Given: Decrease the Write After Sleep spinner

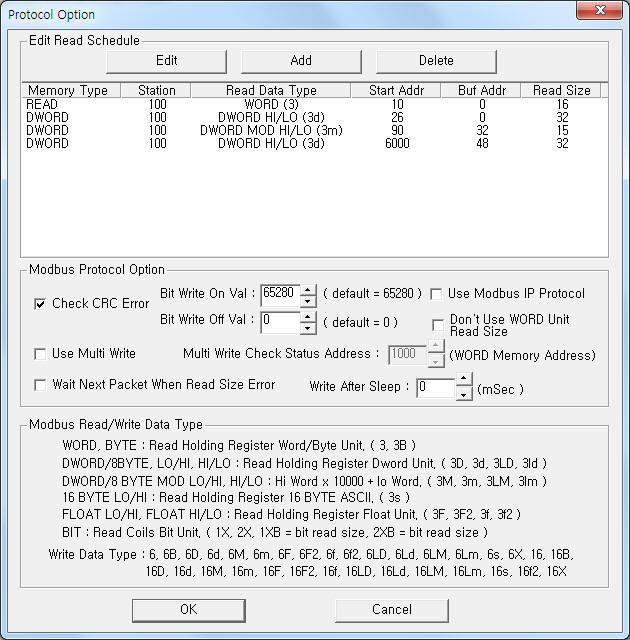Looking at the screenshot, I should tap(464, 395).
